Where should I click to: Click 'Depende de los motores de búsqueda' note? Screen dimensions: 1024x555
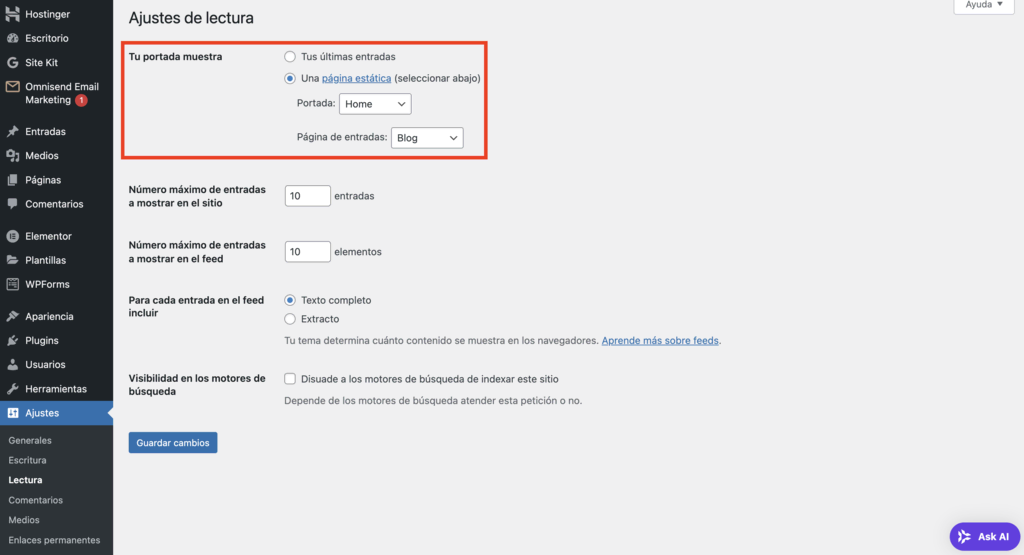(433, 400)
